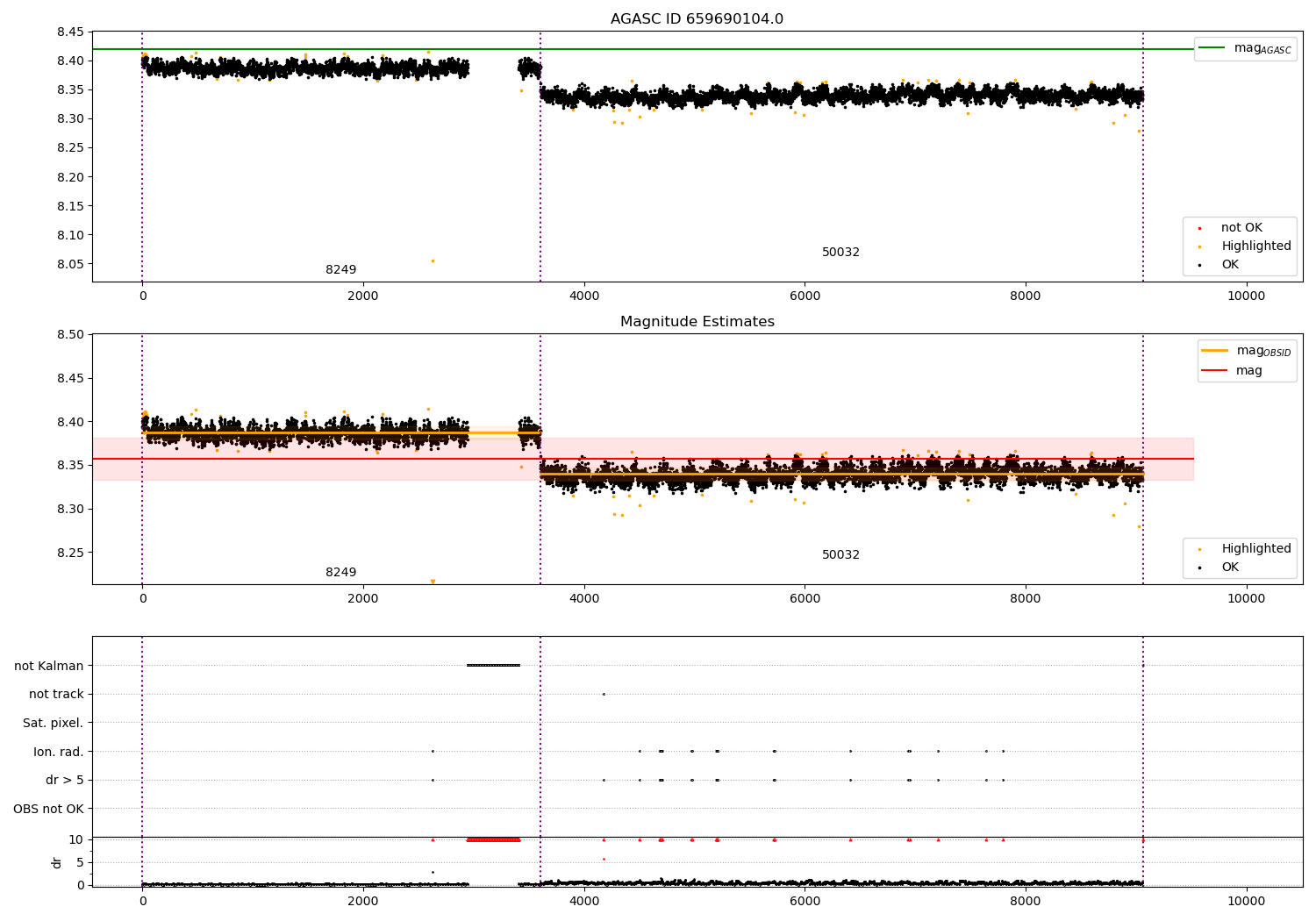The image size is (1316, 921).
Task: Click the orange outlier point at magnitude 8.05
Action: click(433, 261)
